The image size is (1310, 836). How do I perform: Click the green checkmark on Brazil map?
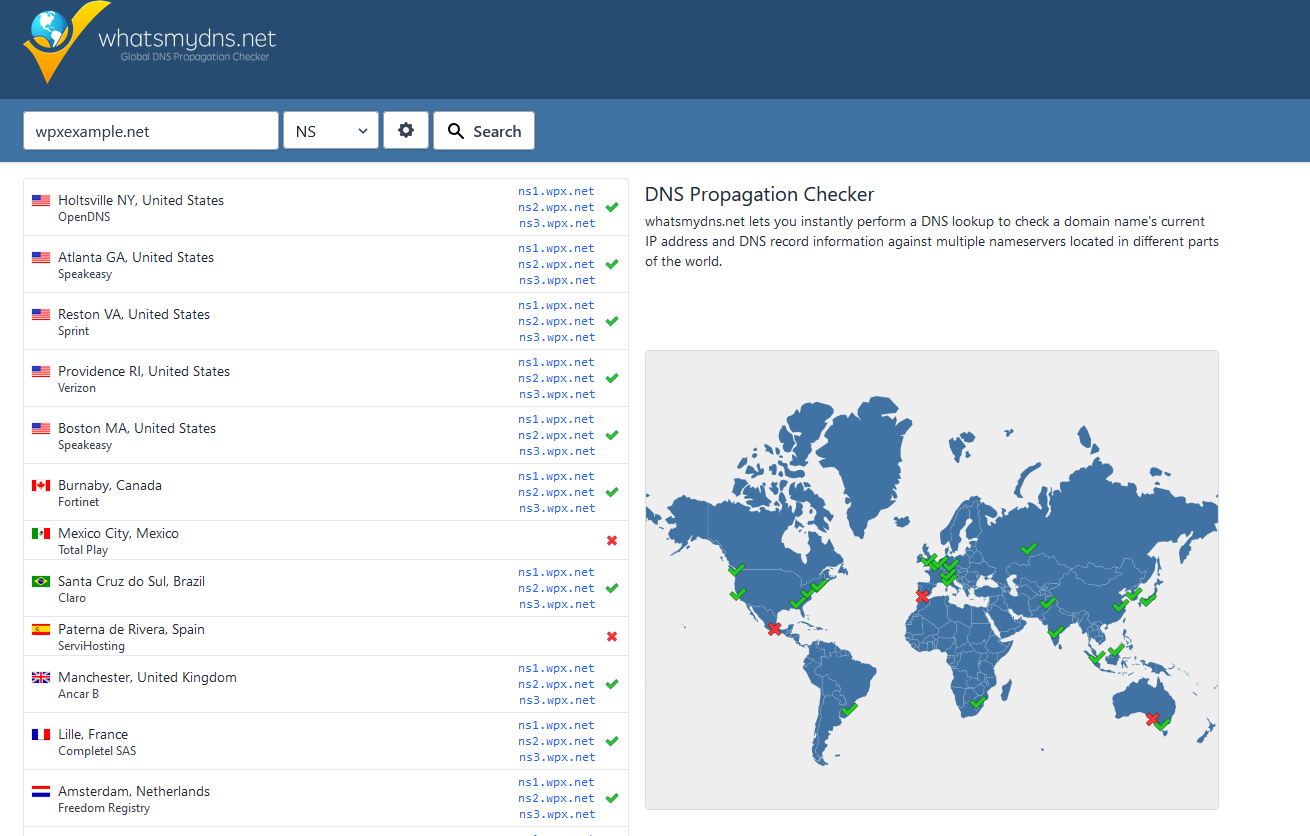tap(849, 709)
